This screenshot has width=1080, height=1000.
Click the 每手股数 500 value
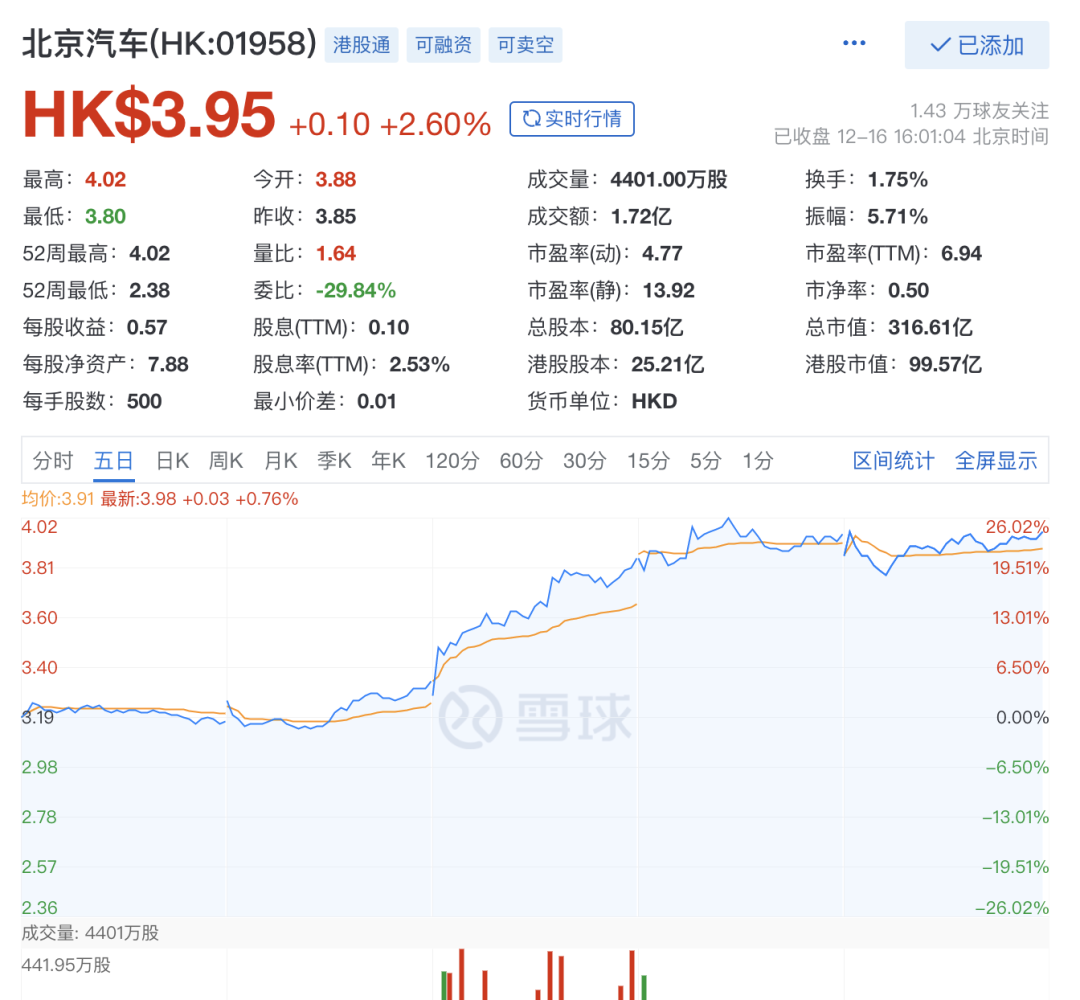[x=144, y=402]
